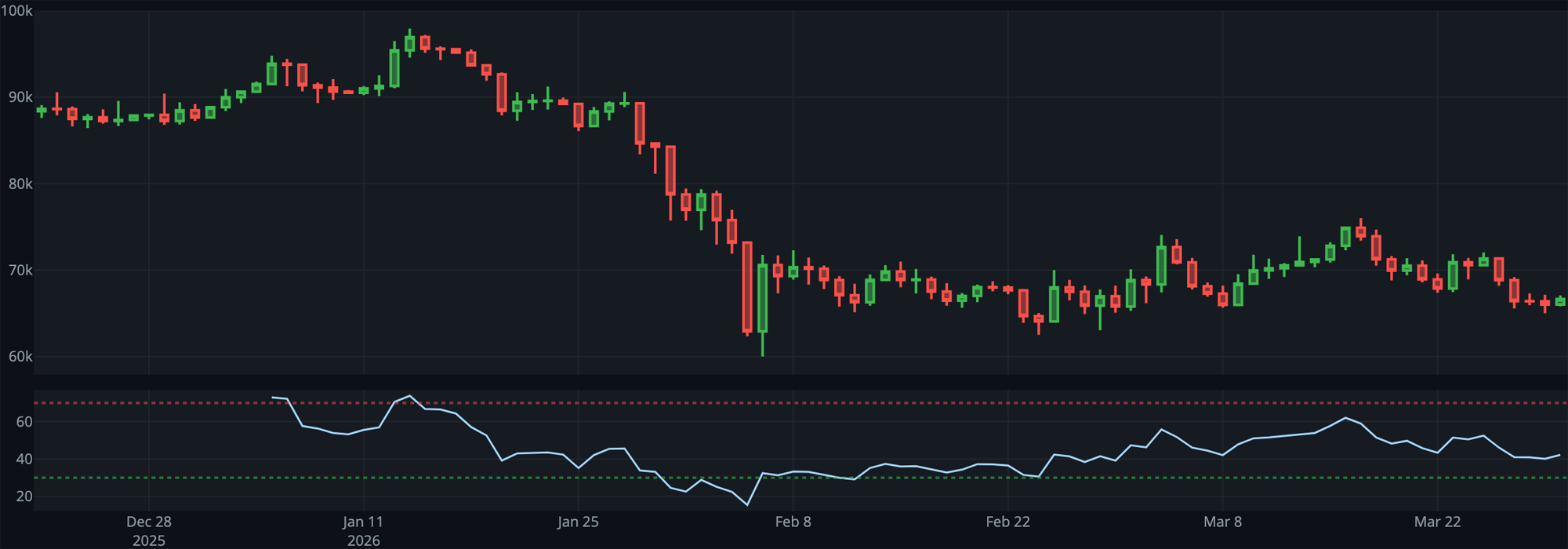
Task: Click the 60 label on indicator axis
Action: [24, 422]
